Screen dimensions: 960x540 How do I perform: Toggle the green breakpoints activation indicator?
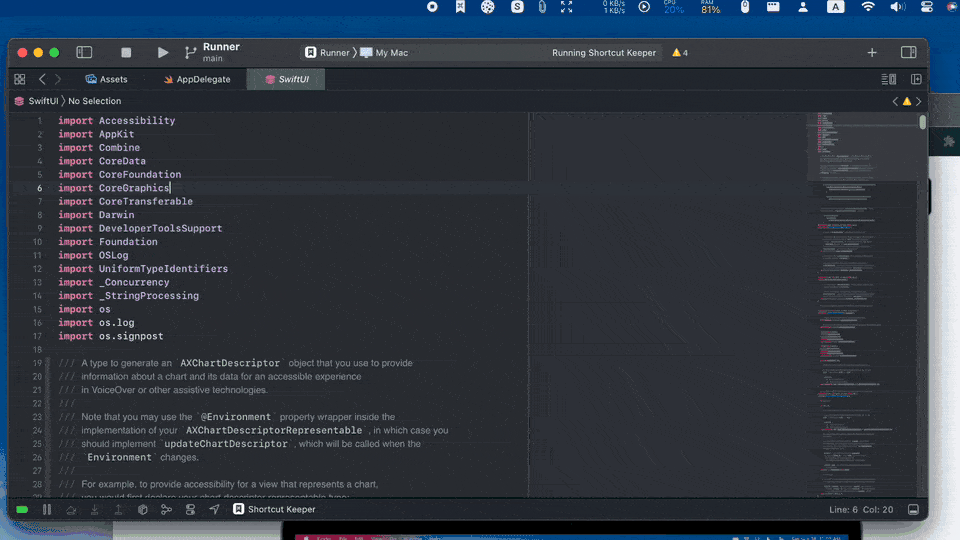click(22, 509)
